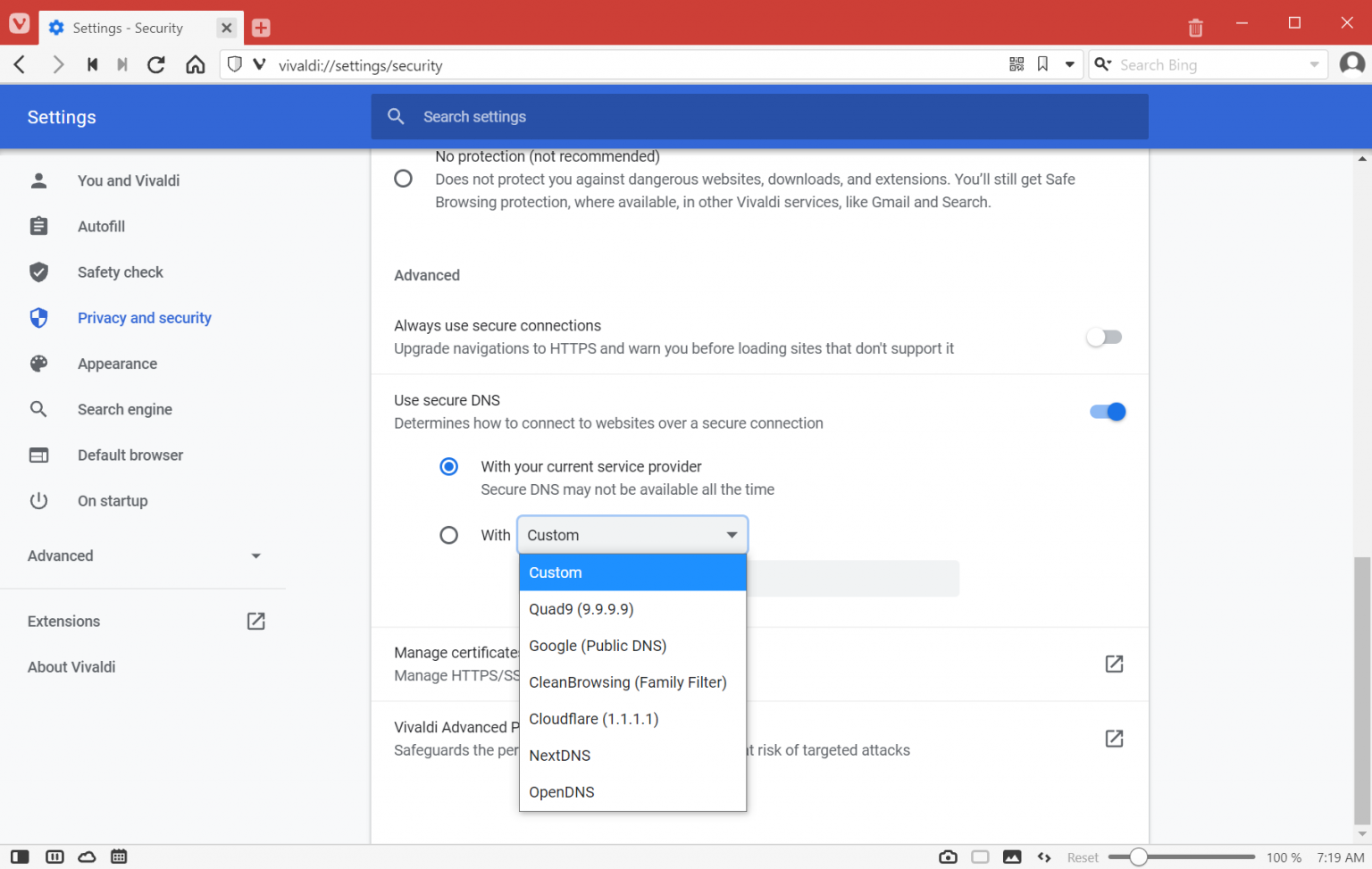
Task: Toggle images loading icon in status bar
Action: pyautogui.click(x=1012, y=856)
